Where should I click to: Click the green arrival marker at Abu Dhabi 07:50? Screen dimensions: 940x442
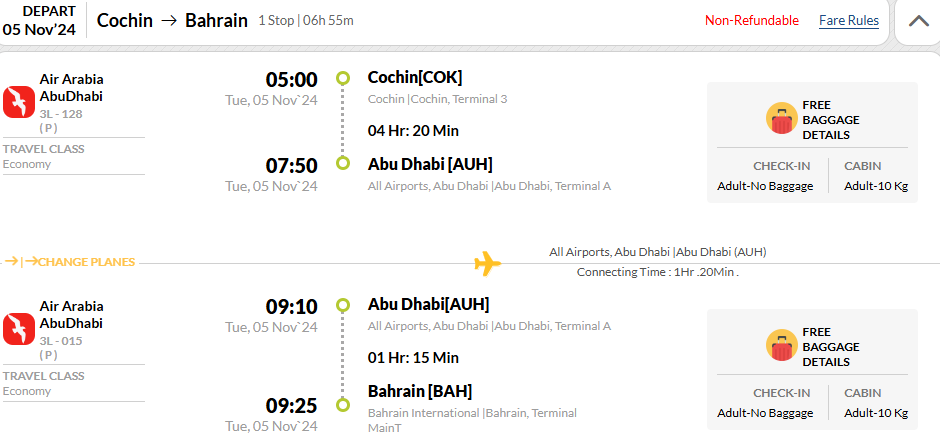343,163
